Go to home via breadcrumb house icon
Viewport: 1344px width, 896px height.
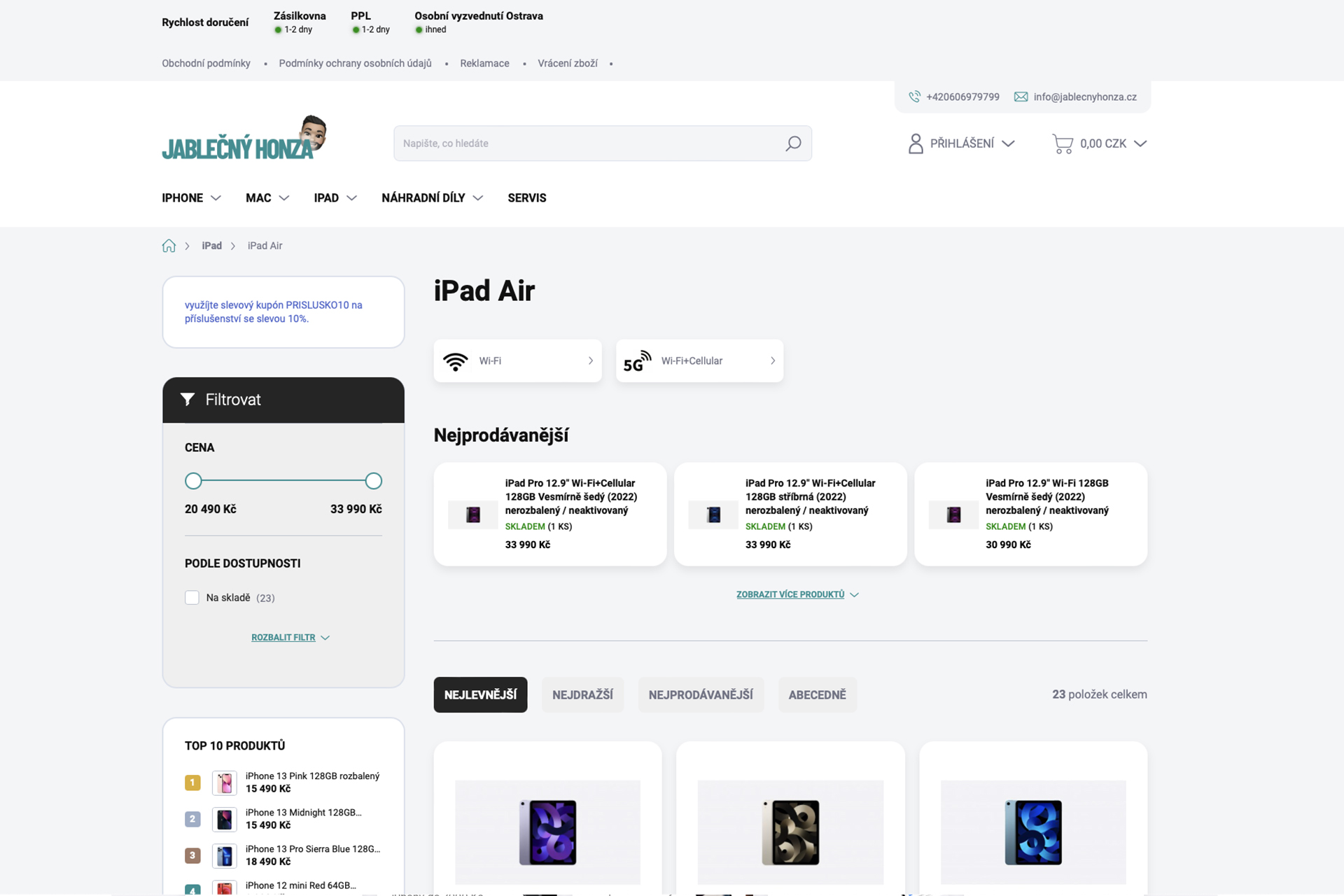click(x=169, y=246)
